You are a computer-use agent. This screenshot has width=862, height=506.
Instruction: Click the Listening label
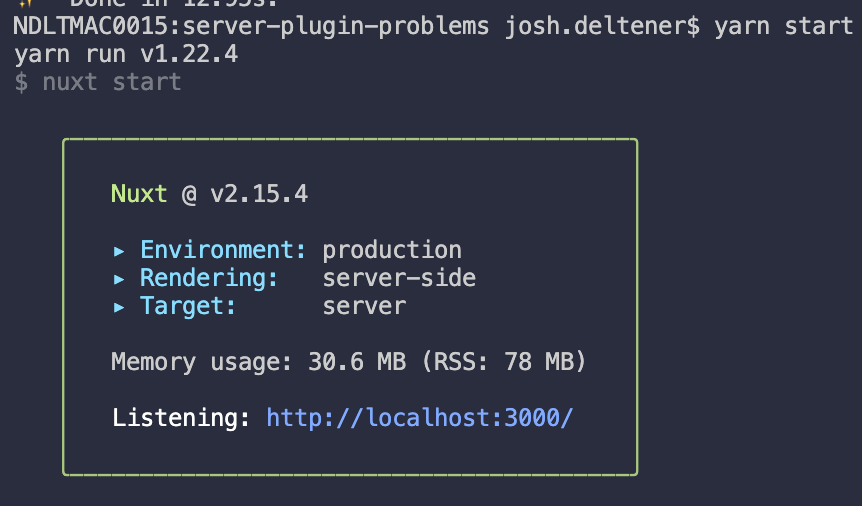(181, 416)
